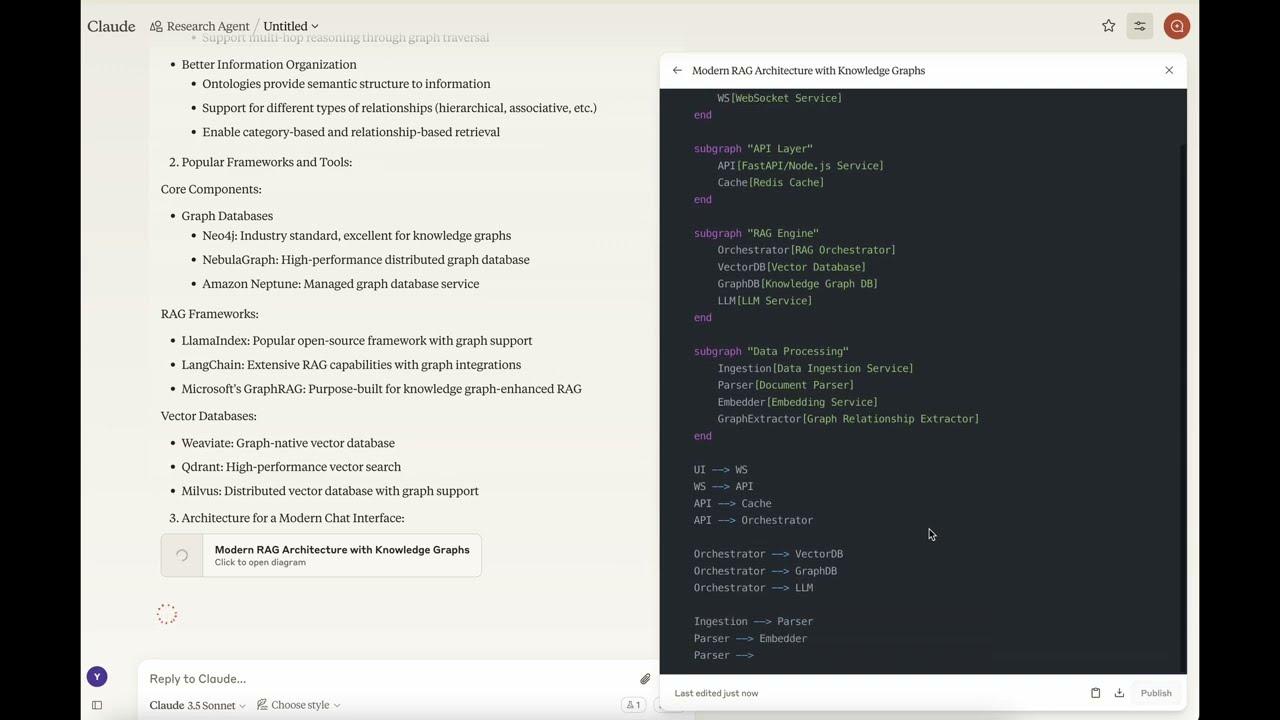Close the artifact panel
This screenshot has height=720, width=1280.
[1169, 71]
